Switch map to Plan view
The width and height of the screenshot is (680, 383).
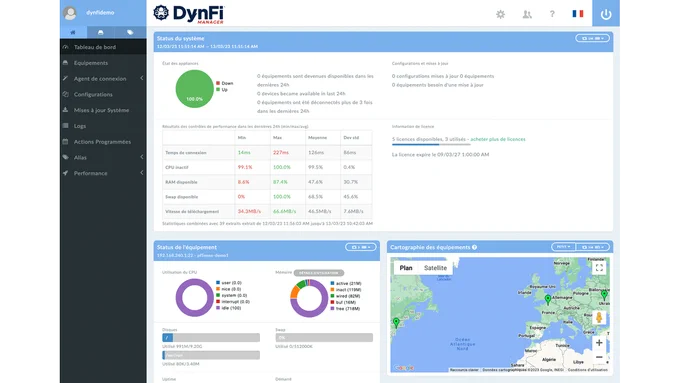406,268
